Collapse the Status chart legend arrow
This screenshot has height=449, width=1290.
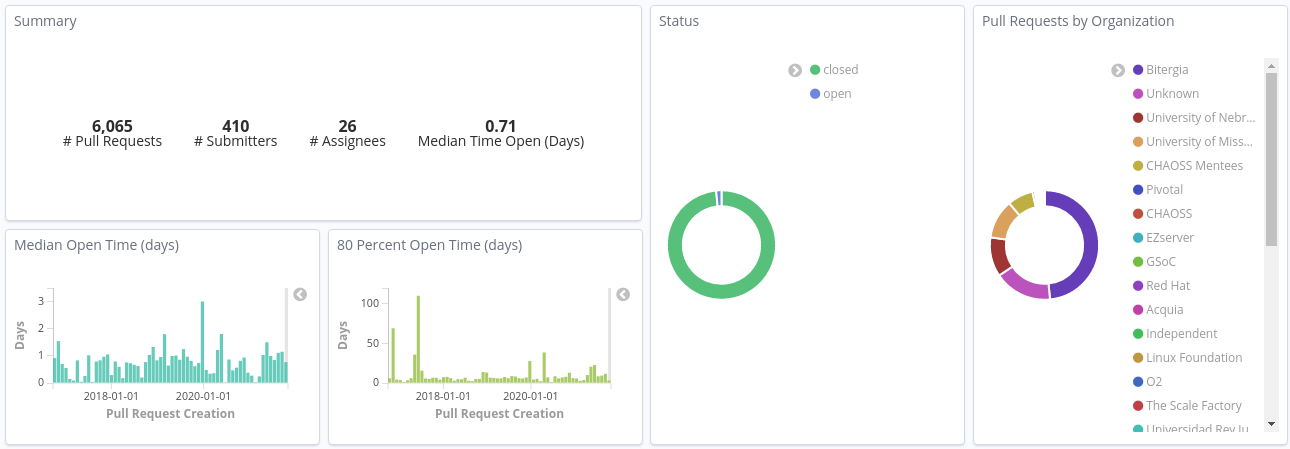click(x=795, y=70)
